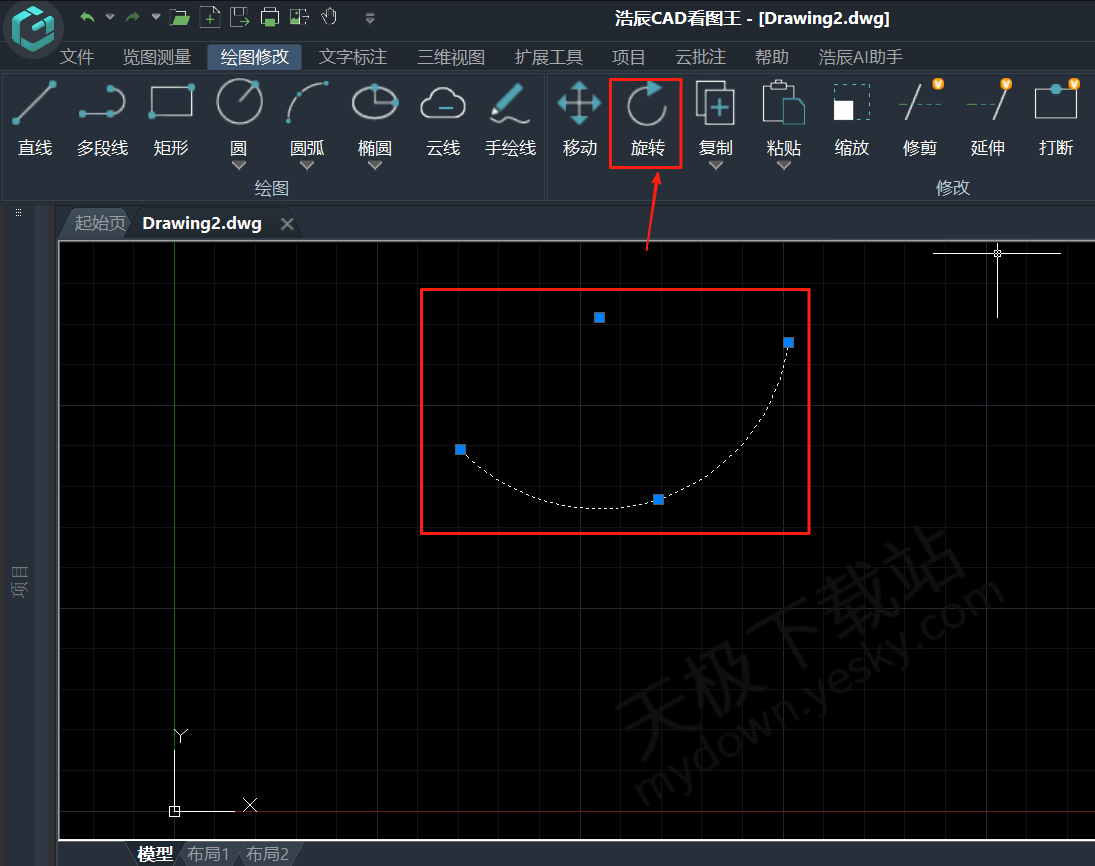This screenshot has width=1095, height=866.
Task: Click the 旋转 rotate tool
Action: point(647,120)
